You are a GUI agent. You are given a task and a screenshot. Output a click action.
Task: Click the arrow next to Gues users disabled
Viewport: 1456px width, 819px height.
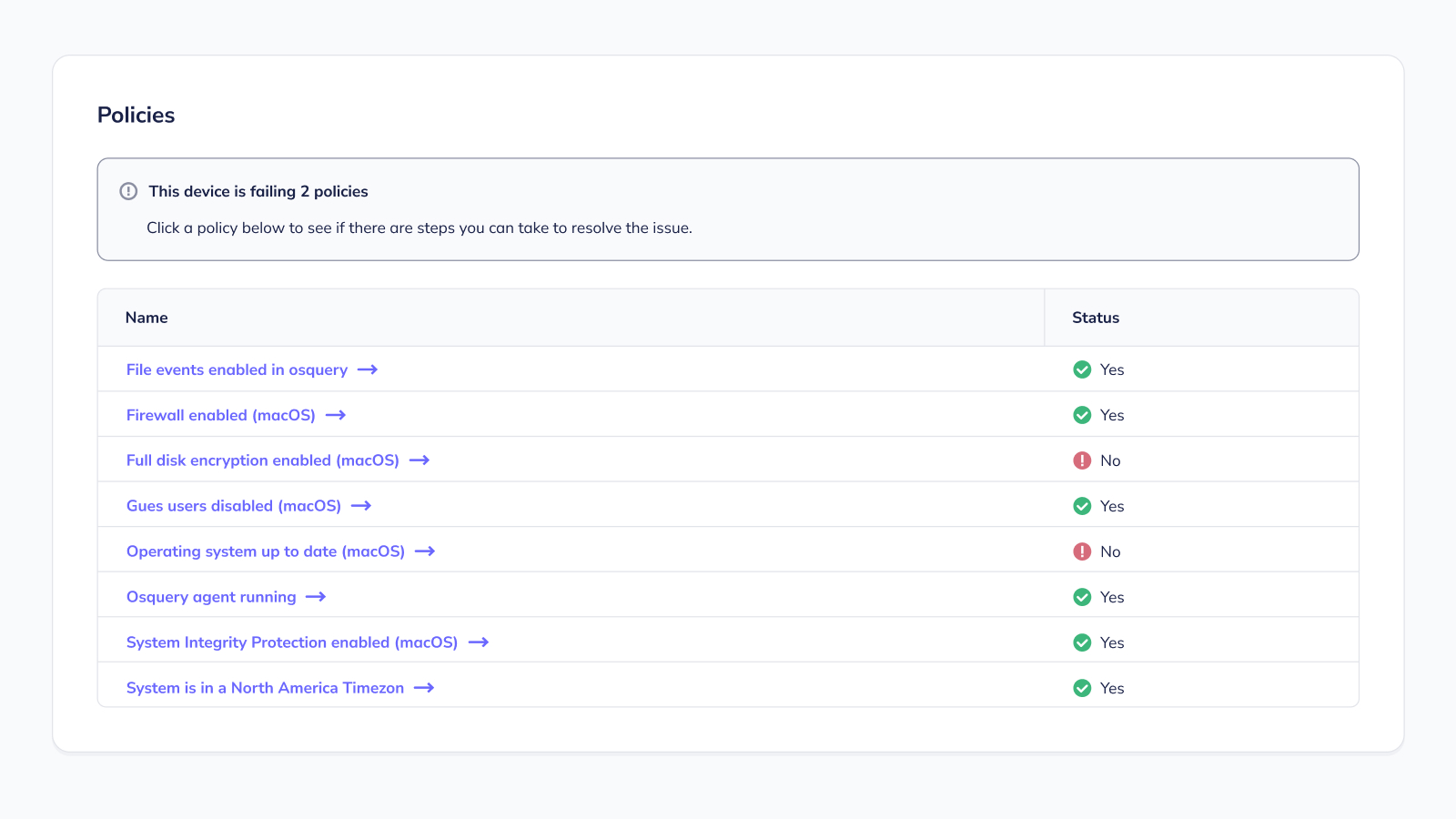pos(361,506)
